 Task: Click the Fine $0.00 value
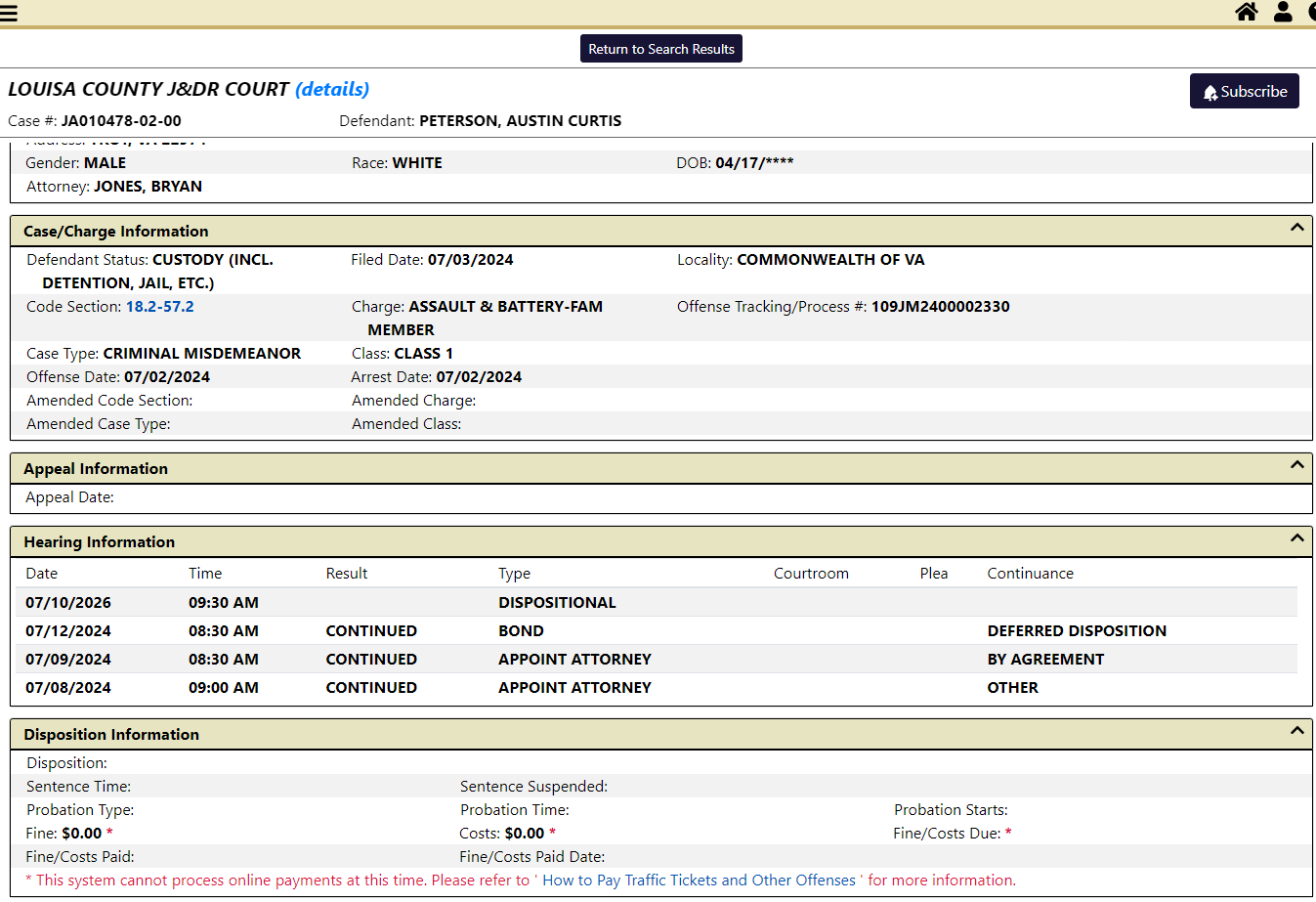point(82,834)
